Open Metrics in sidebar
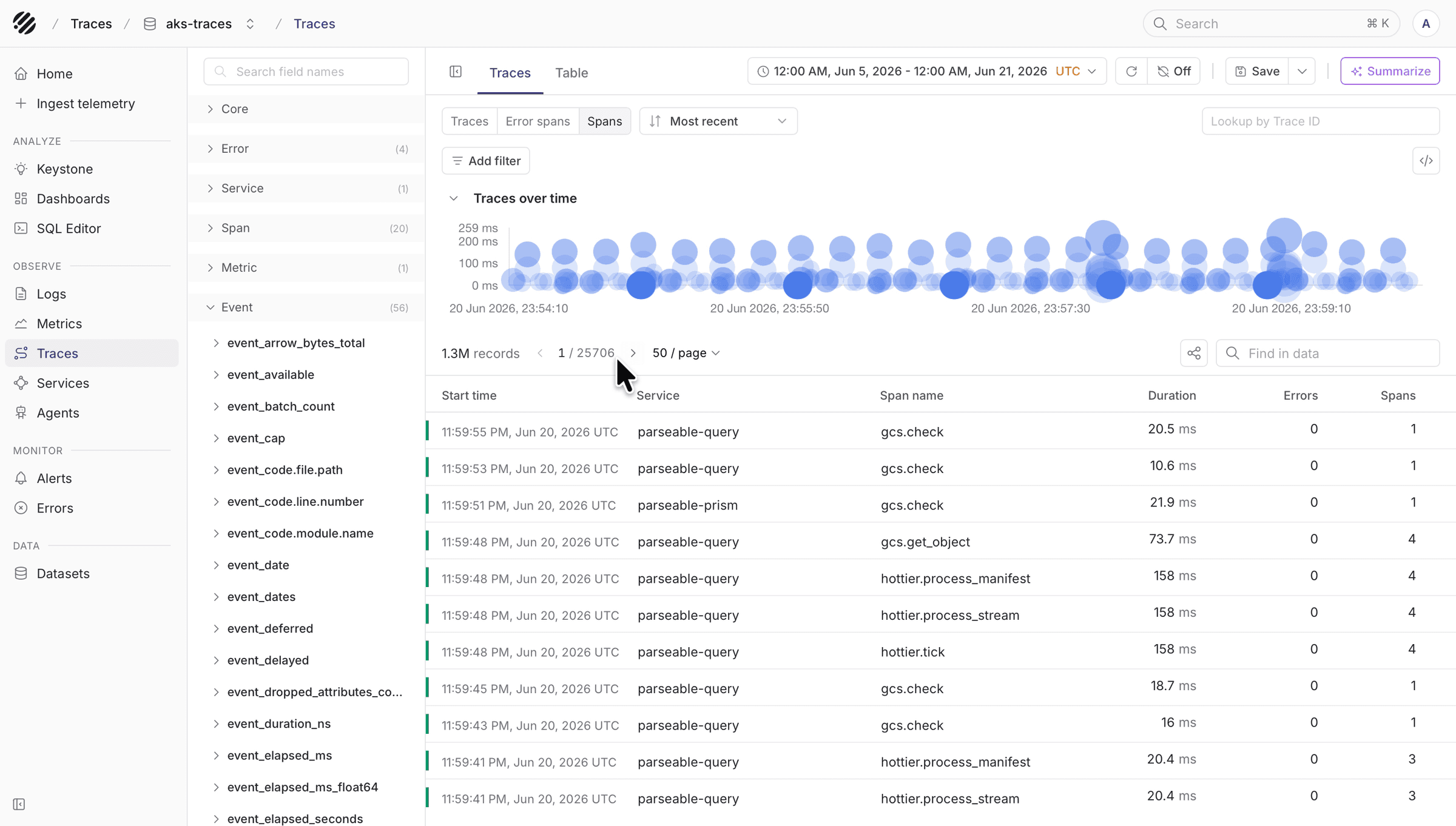Image resolution: width=1456 pixels, height=826 pixels. (x=92, y=323)
